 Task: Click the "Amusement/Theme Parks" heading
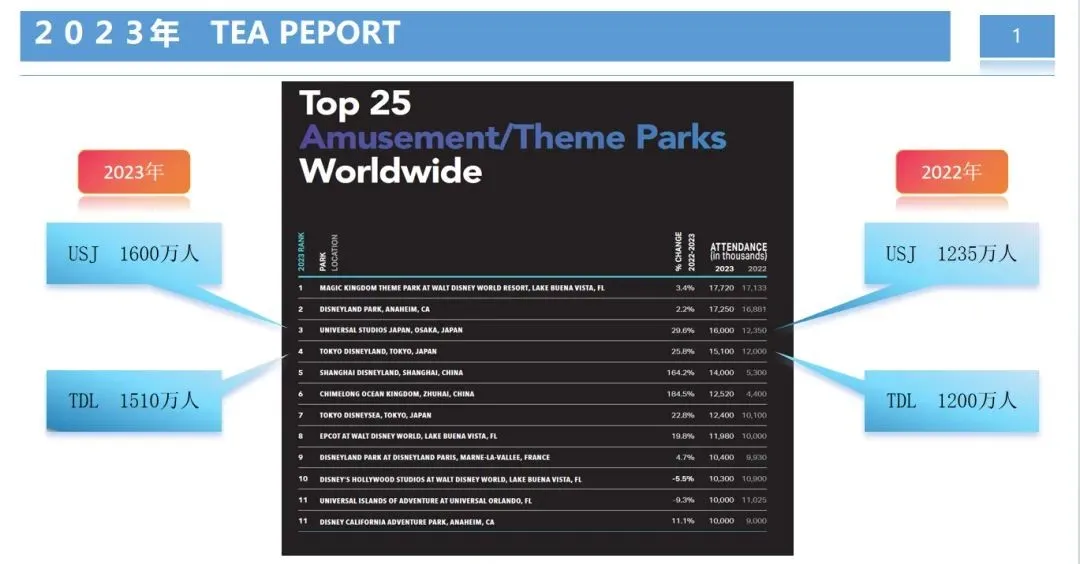(513, 137)
